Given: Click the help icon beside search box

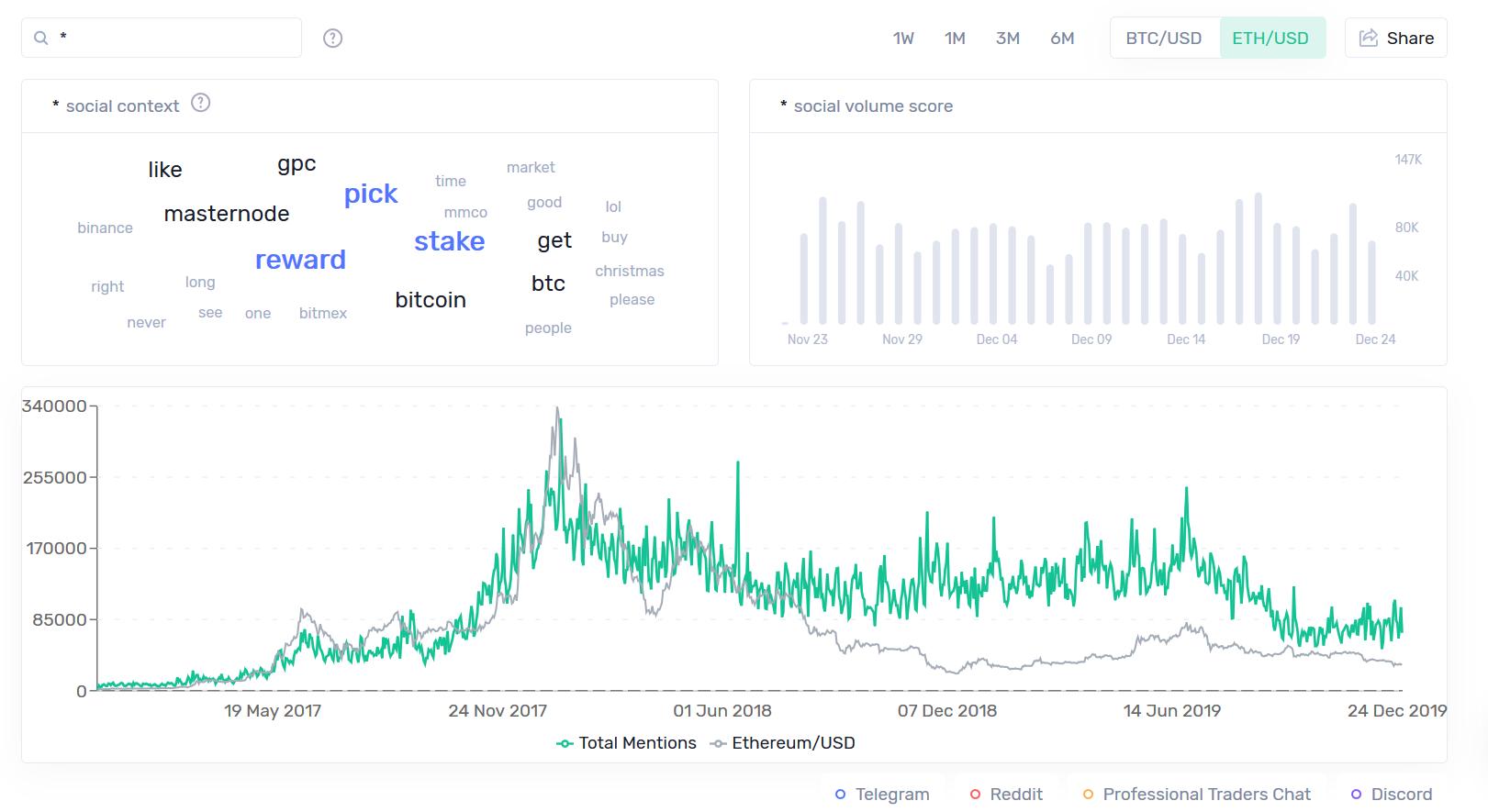Looking at the screenshot, I should click(x=333, y=38).
